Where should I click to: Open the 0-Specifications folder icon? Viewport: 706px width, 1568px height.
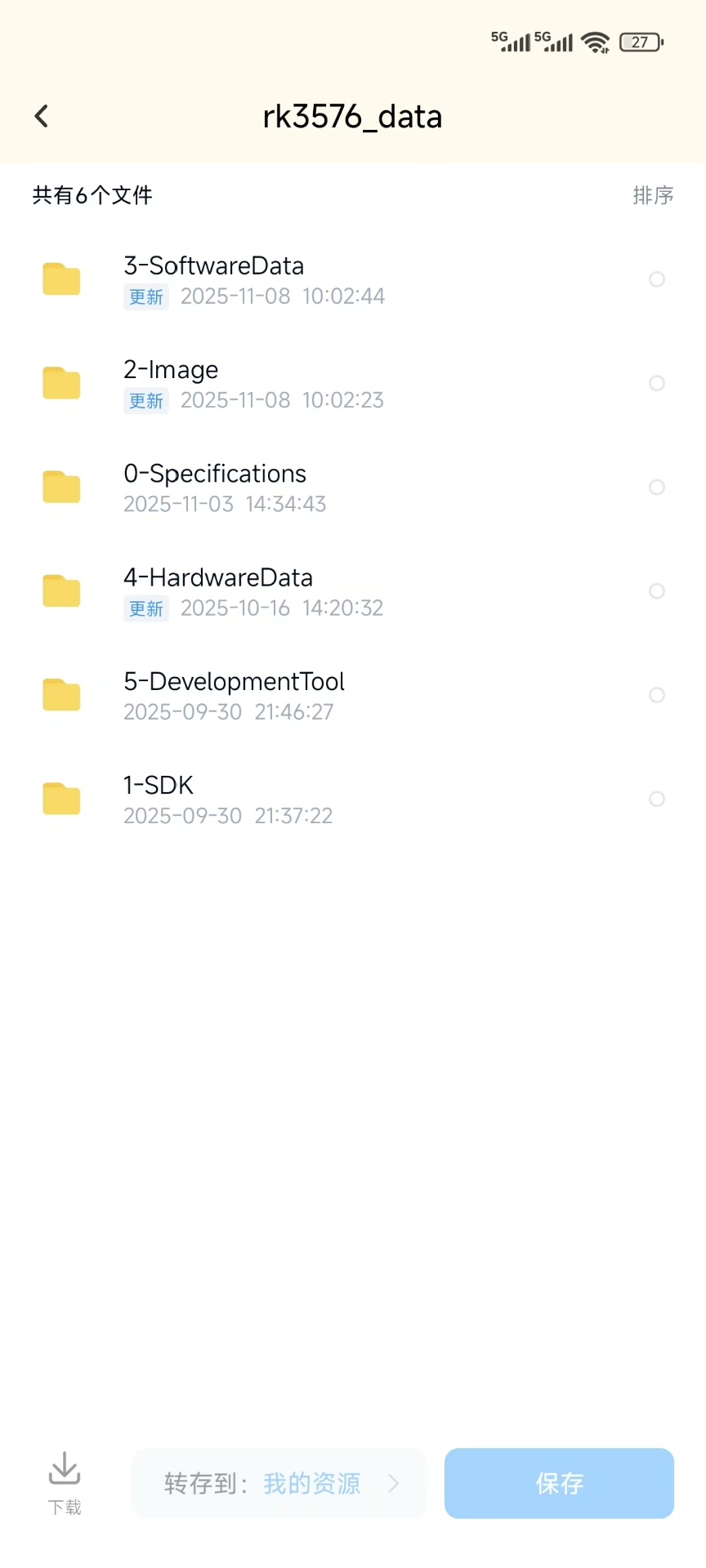pyautogui.click(x=61, y=487)
